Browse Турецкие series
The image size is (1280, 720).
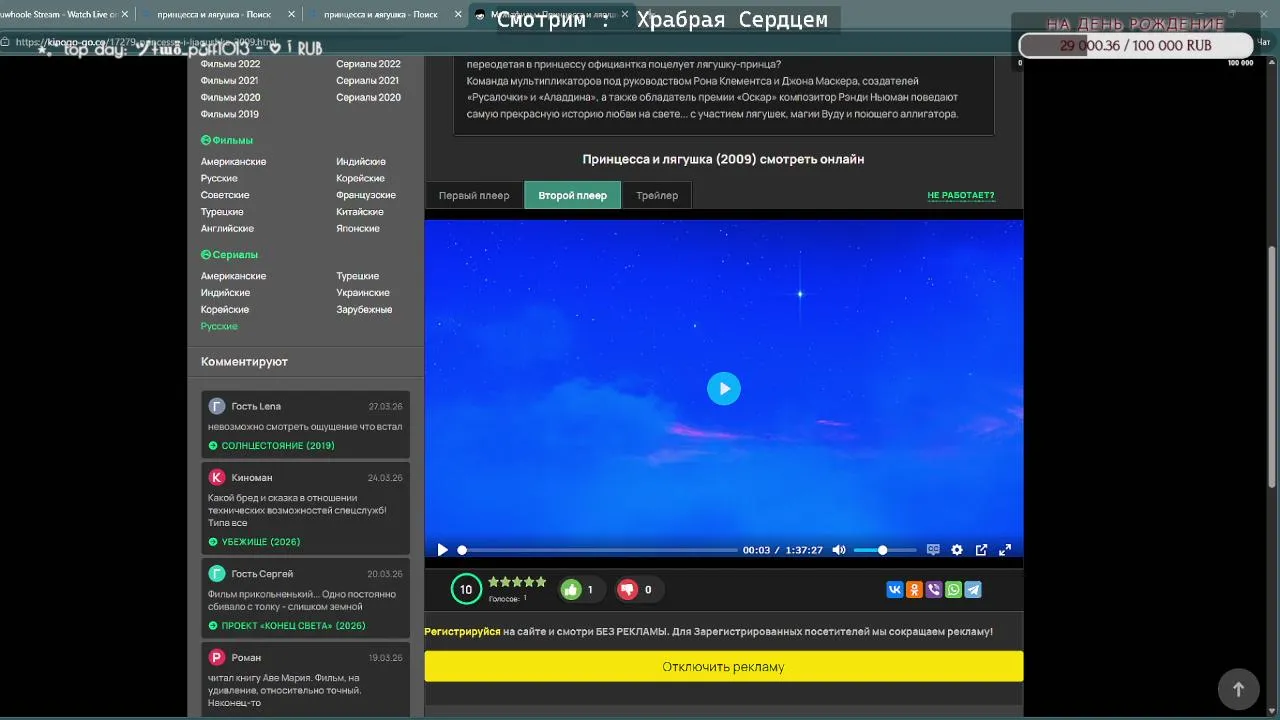coord(358,276)
